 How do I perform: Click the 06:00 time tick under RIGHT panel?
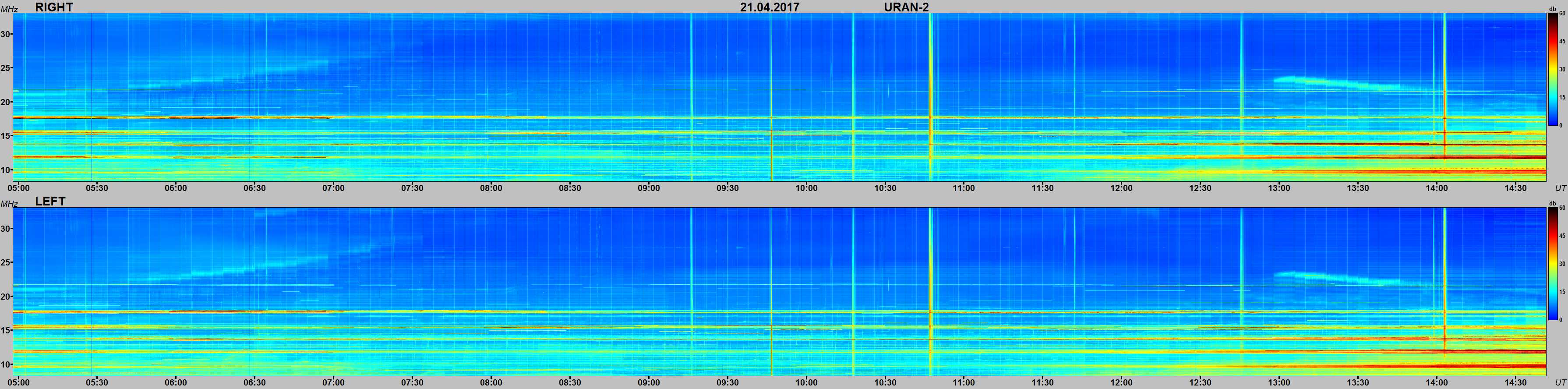click(x=176, y=188)
